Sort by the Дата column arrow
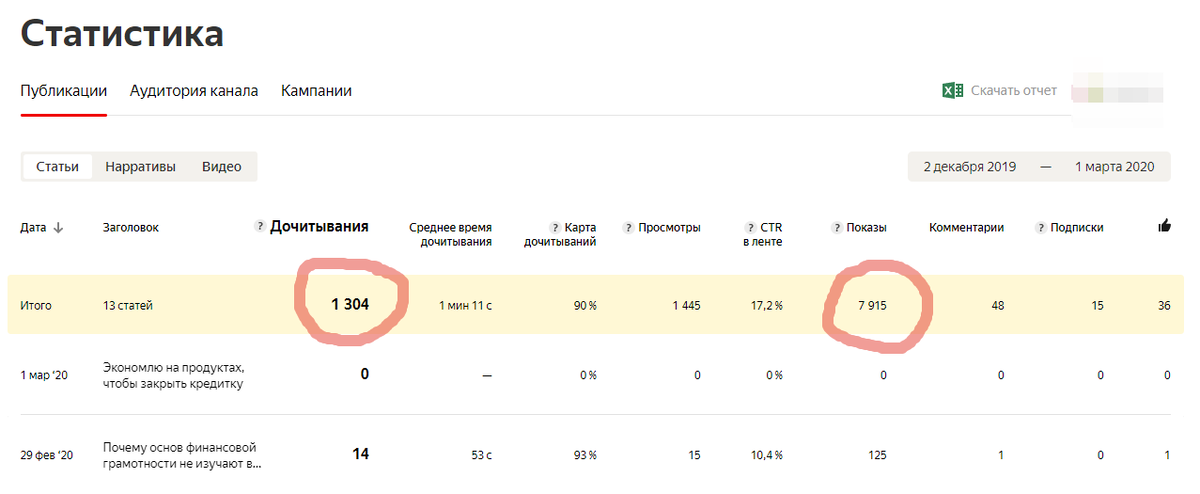1200x494 pixels. pyautogui.click(x=58, y=228)
